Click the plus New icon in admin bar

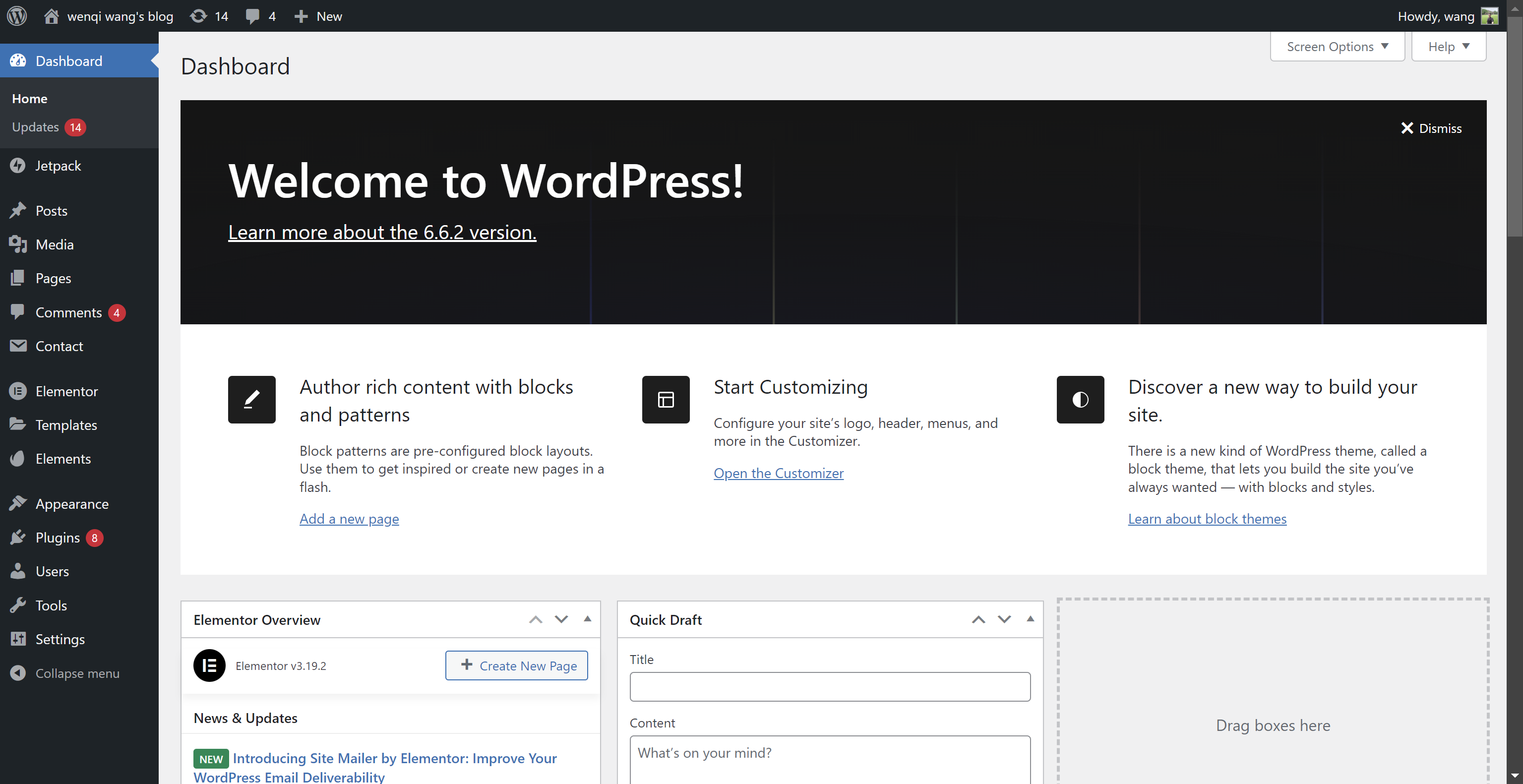301,16
